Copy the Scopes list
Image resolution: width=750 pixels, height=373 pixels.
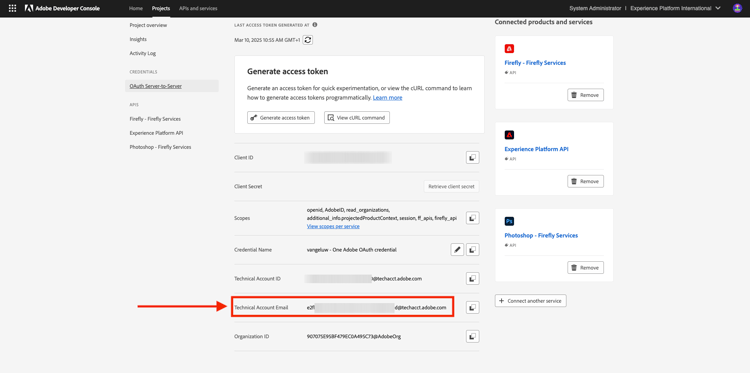pyautogui.click(x=473, y=218)
